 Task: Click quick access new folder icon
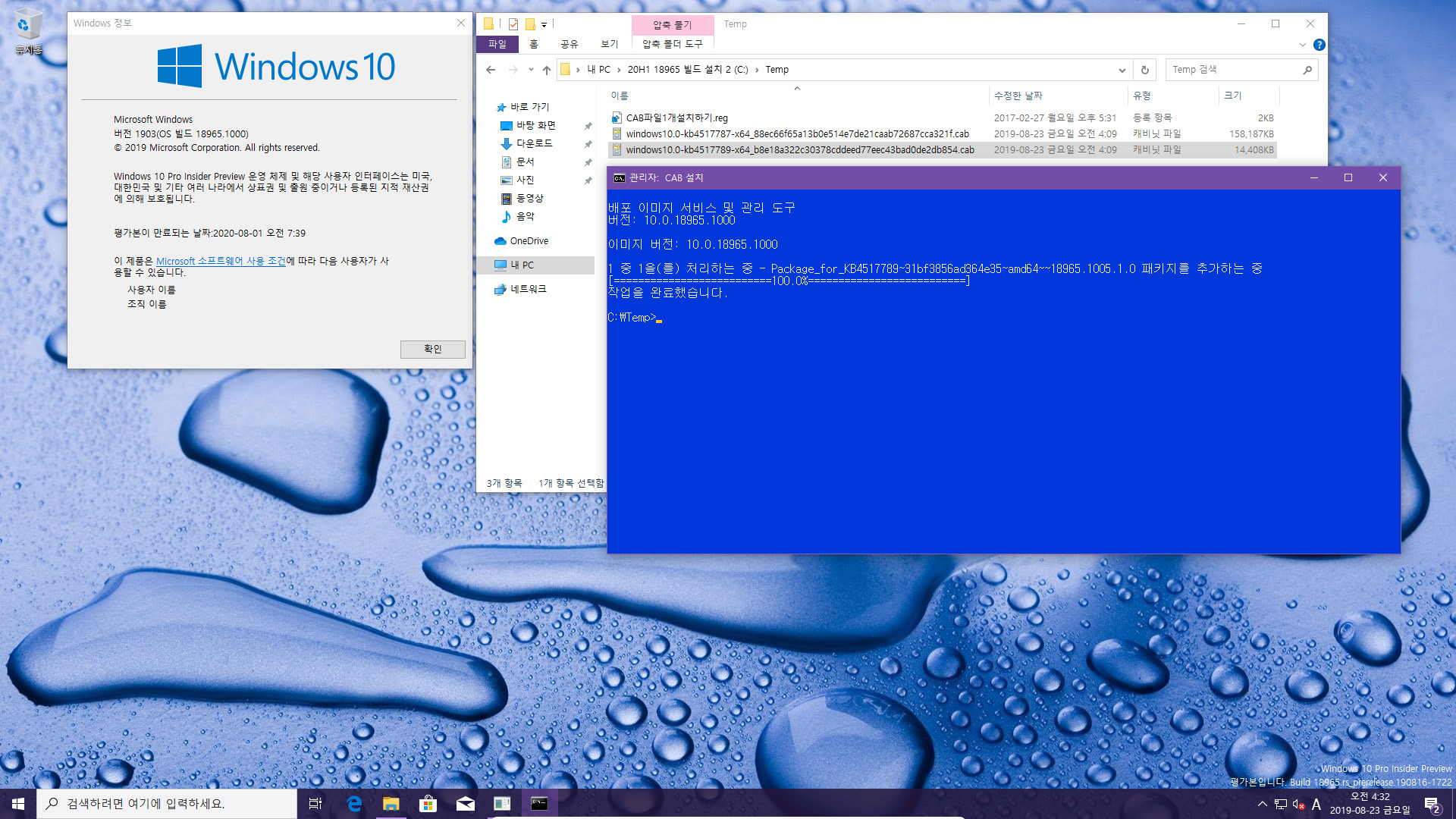530,24
